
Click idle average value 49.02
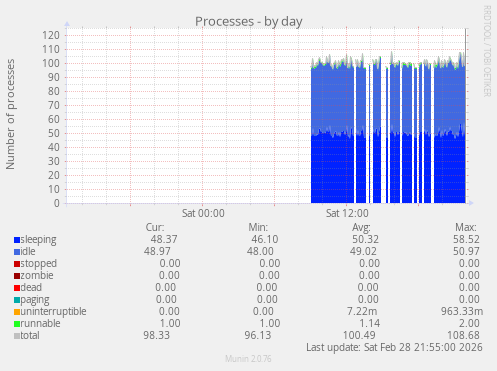click(x=363, y=251)
